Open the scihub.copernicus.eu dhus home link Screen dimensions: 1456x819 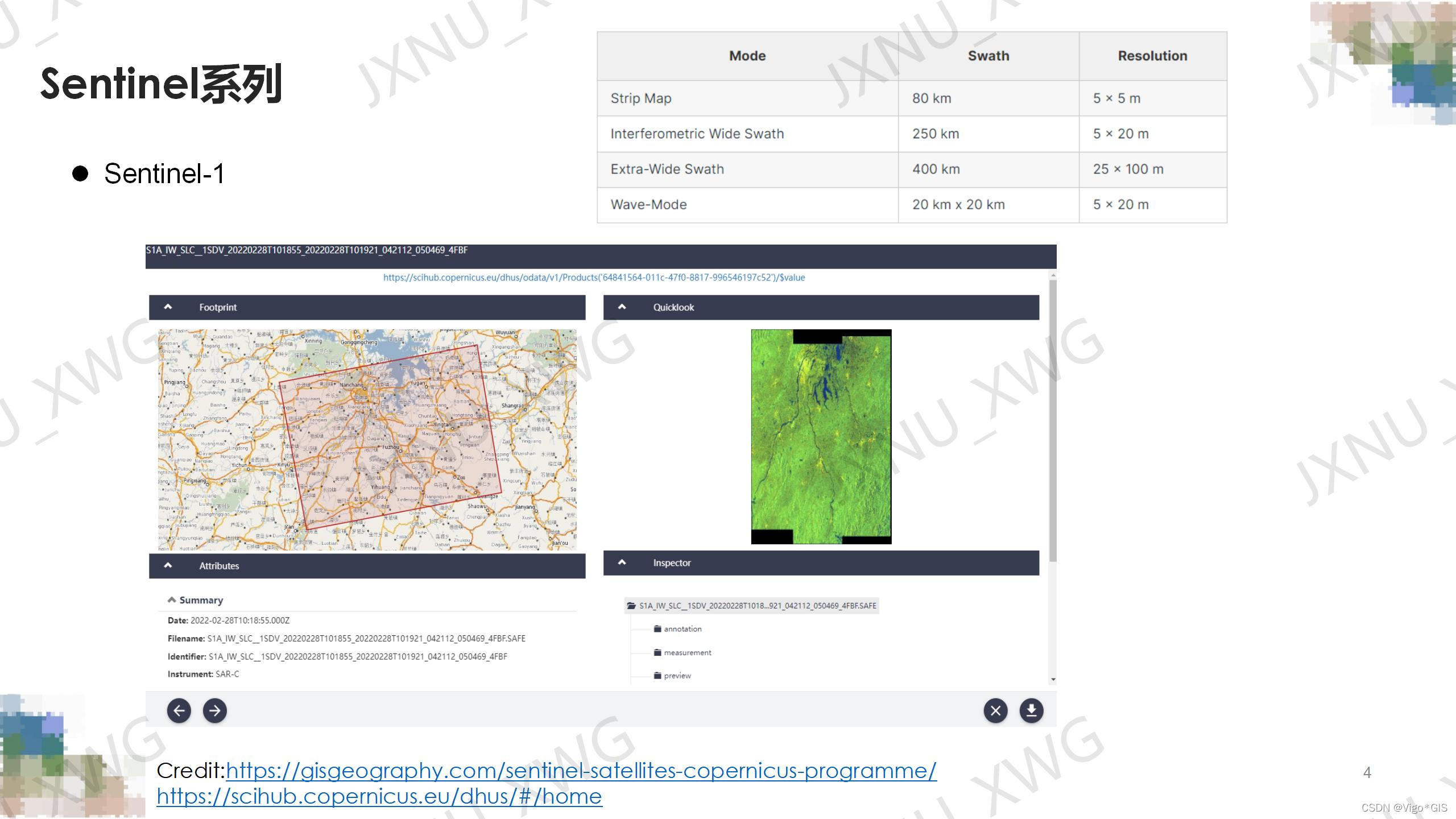(x=379, y=796)
